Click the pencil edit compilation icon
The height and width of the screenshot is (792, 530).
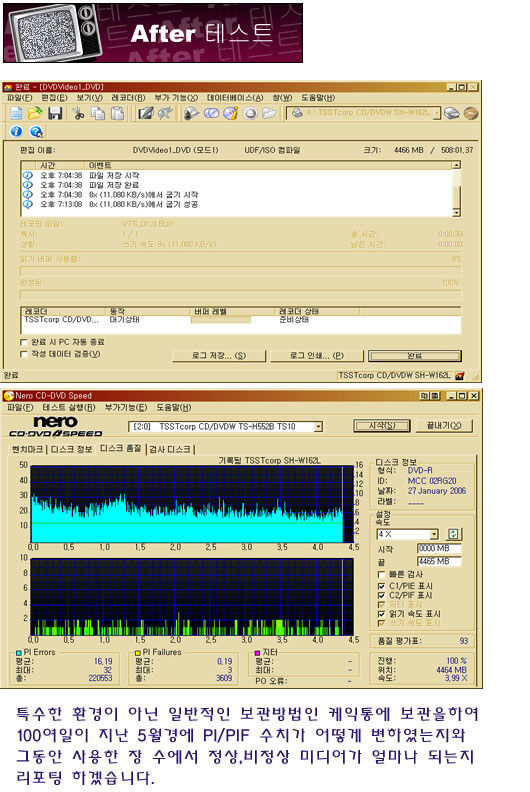pos(146,113)
